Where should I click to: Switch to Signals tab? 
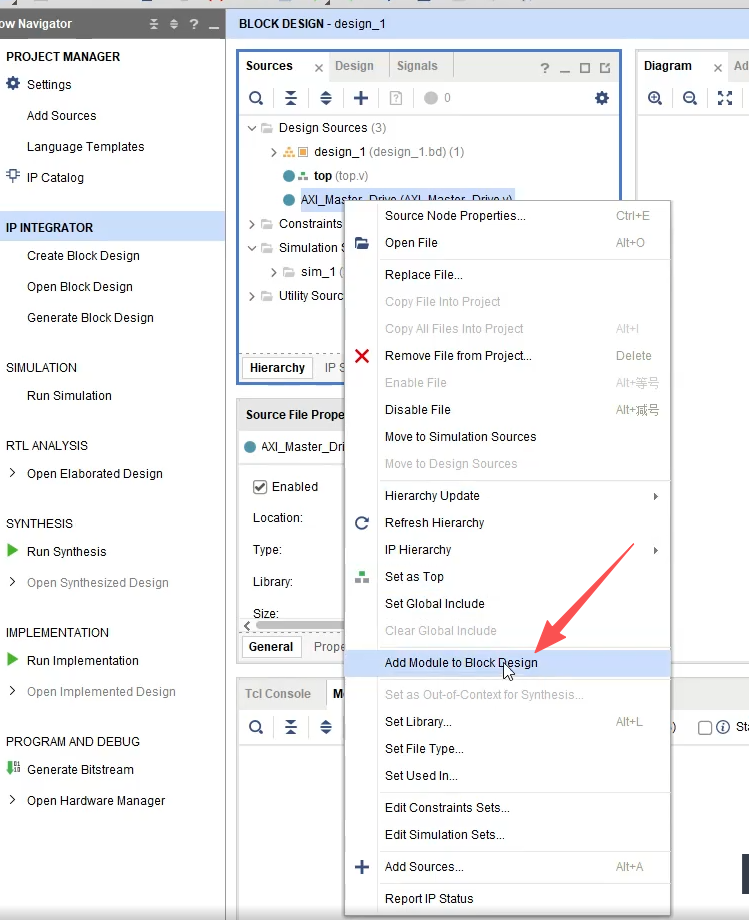coord(417,66)
